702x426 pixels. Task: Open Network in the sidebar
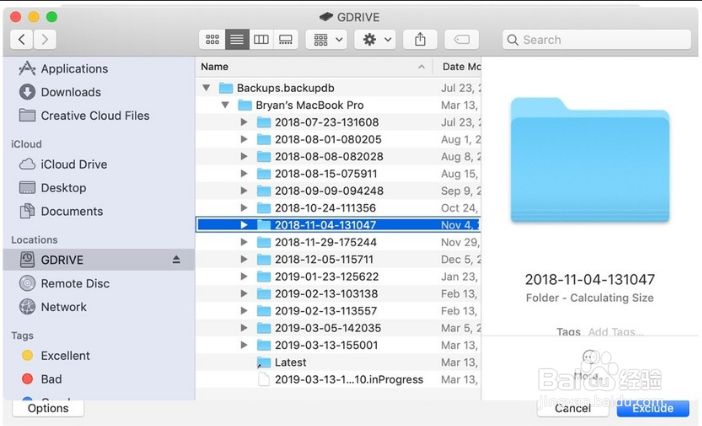point(53,307)
